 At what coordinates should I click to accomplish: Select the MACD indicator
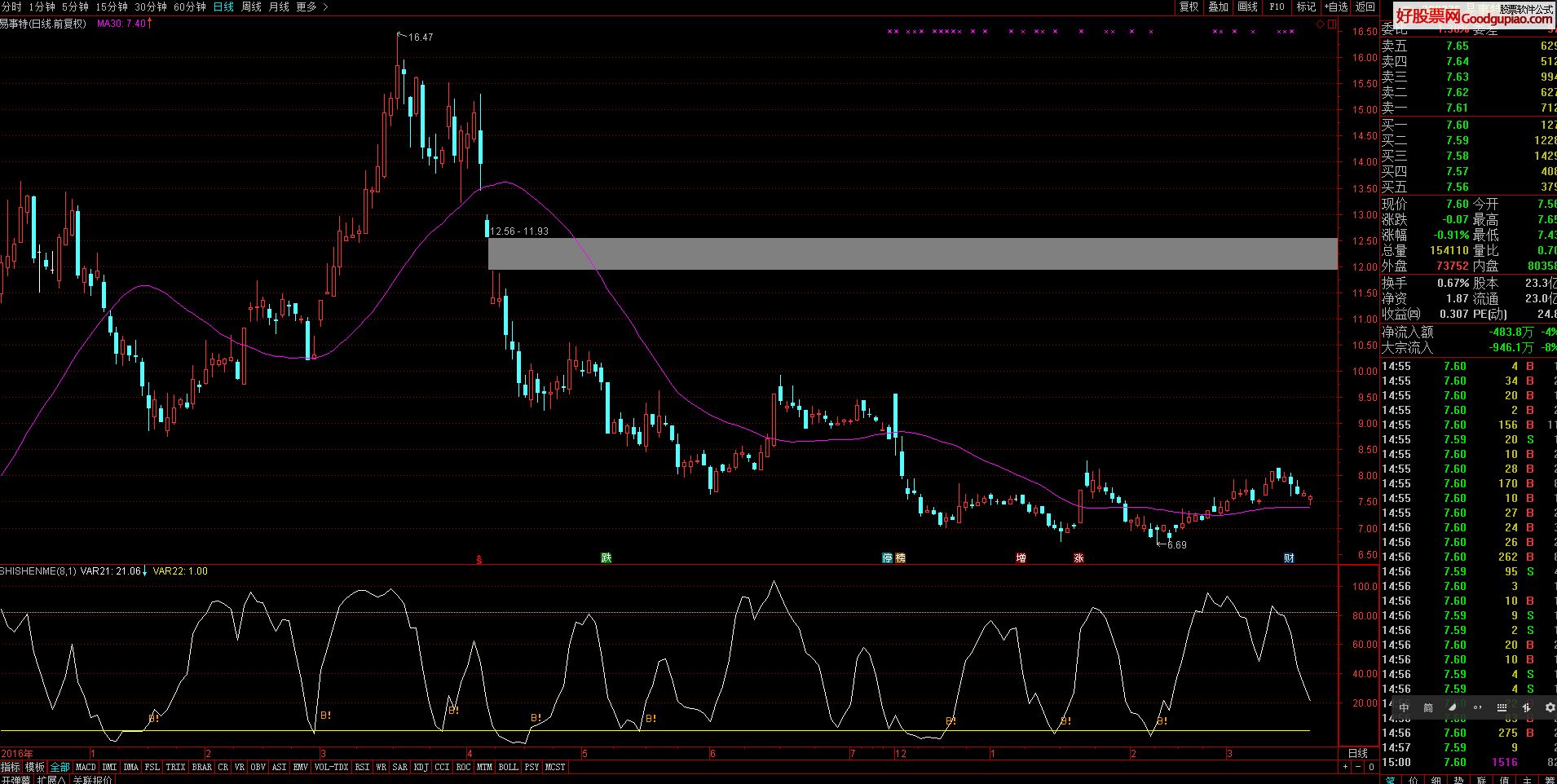(x=86, y=767)
